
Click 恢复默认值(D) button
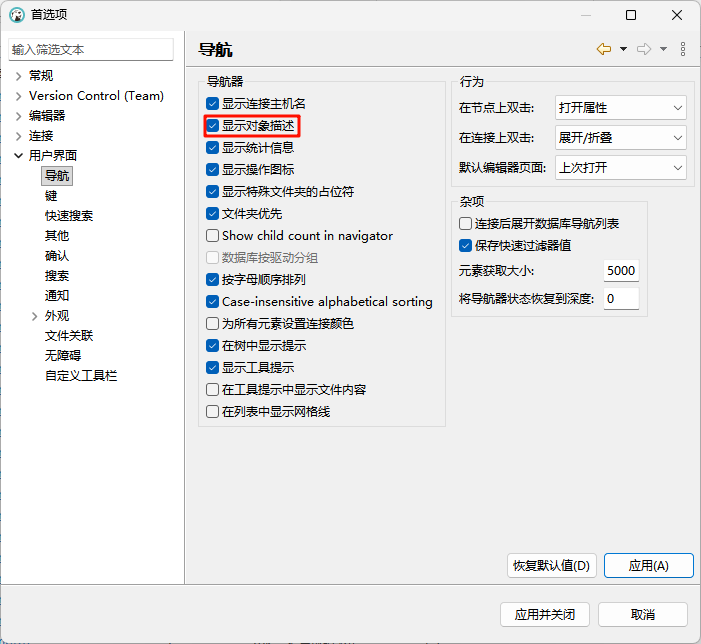coord(552,566)
